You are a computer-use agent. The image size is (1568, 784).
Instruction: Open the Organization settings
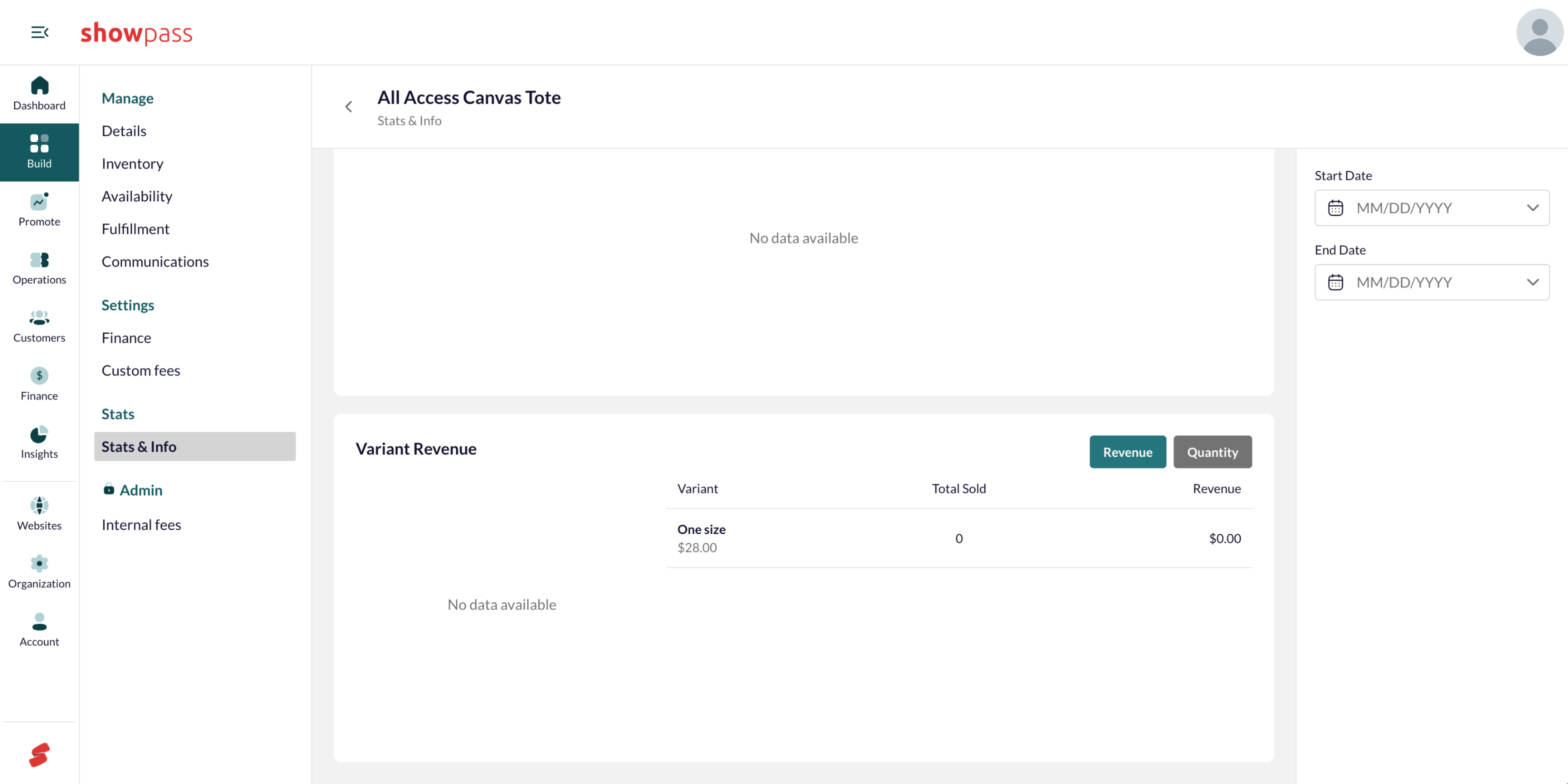coord(39,572)
